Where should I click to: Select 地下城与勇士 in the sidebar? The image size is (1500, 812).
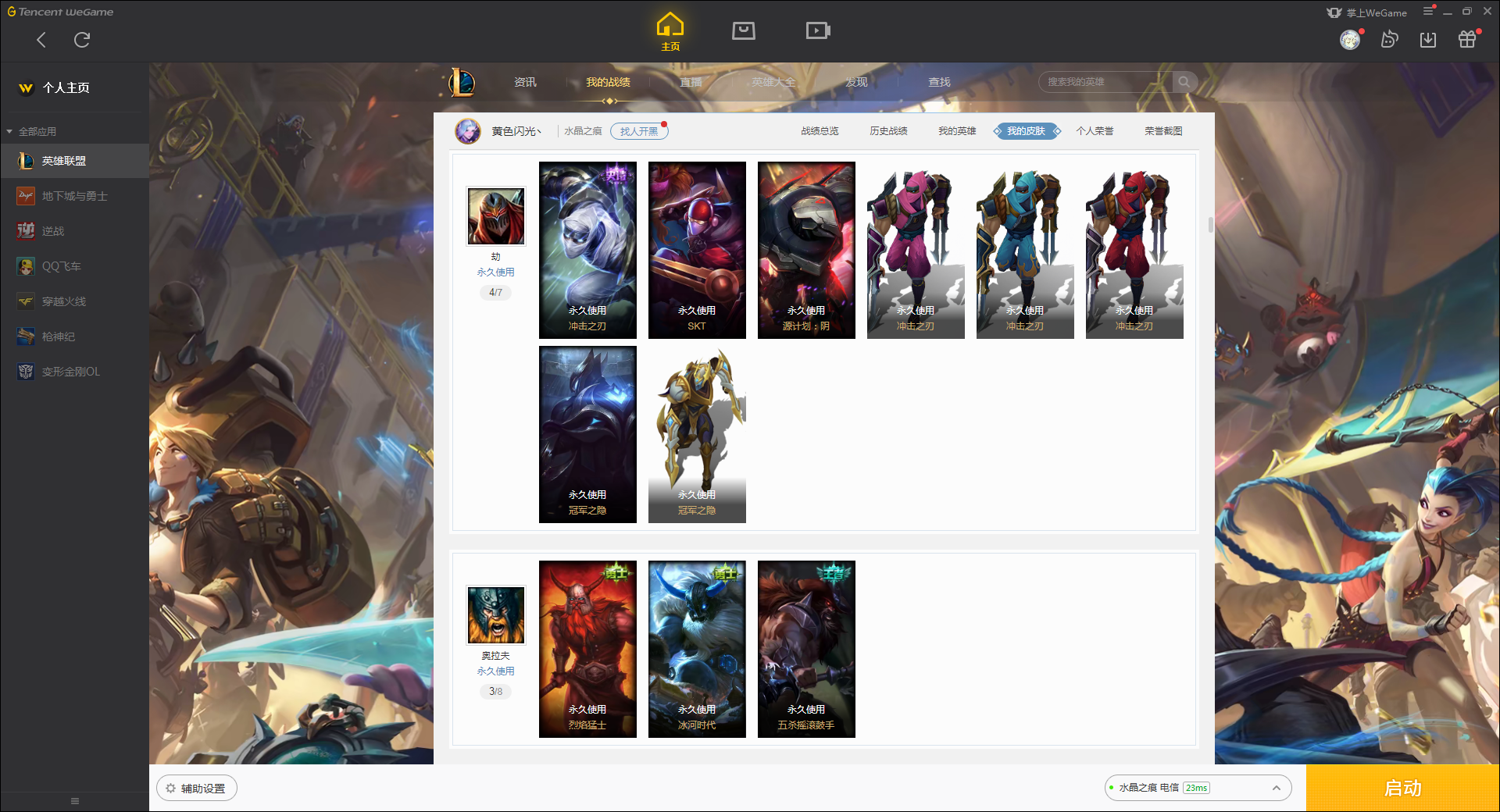coord(74,196)
